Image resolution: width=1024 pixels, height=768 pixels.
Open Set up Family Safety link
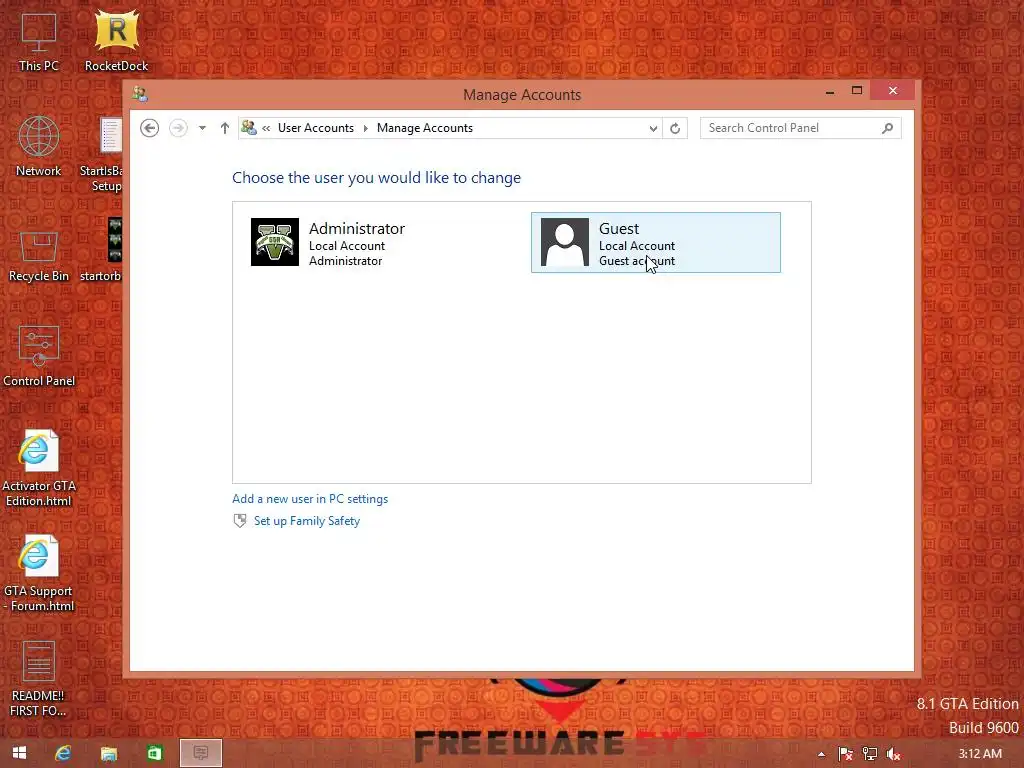click(307, 521)
